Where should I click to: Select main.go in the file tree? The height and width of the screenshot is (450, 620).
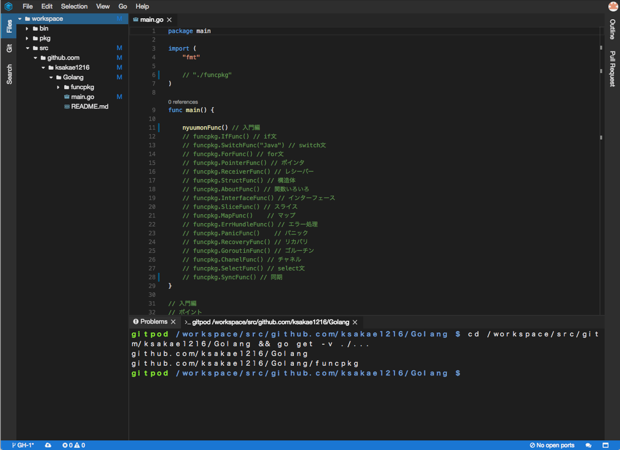click(x=83, y=97)
